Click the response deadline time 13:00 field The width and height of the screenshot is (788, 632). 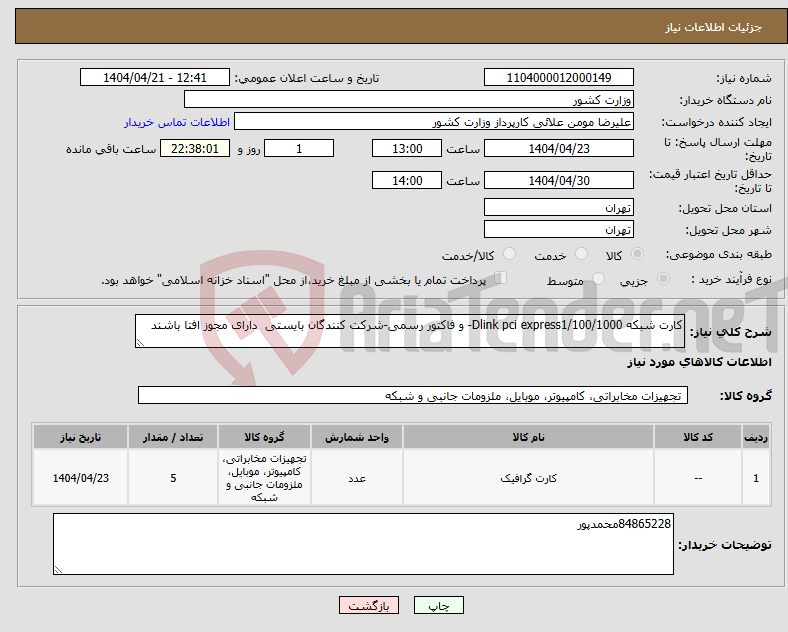point(407,148)
